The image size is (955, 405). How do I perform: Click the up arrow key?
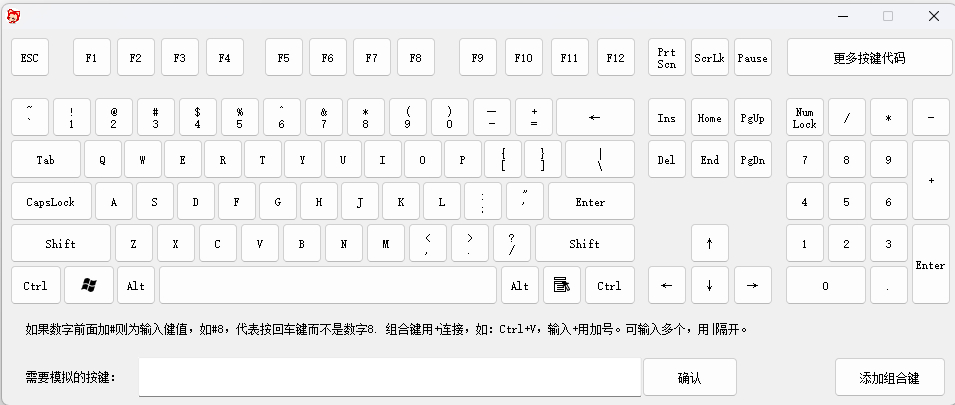click(710, 243)
